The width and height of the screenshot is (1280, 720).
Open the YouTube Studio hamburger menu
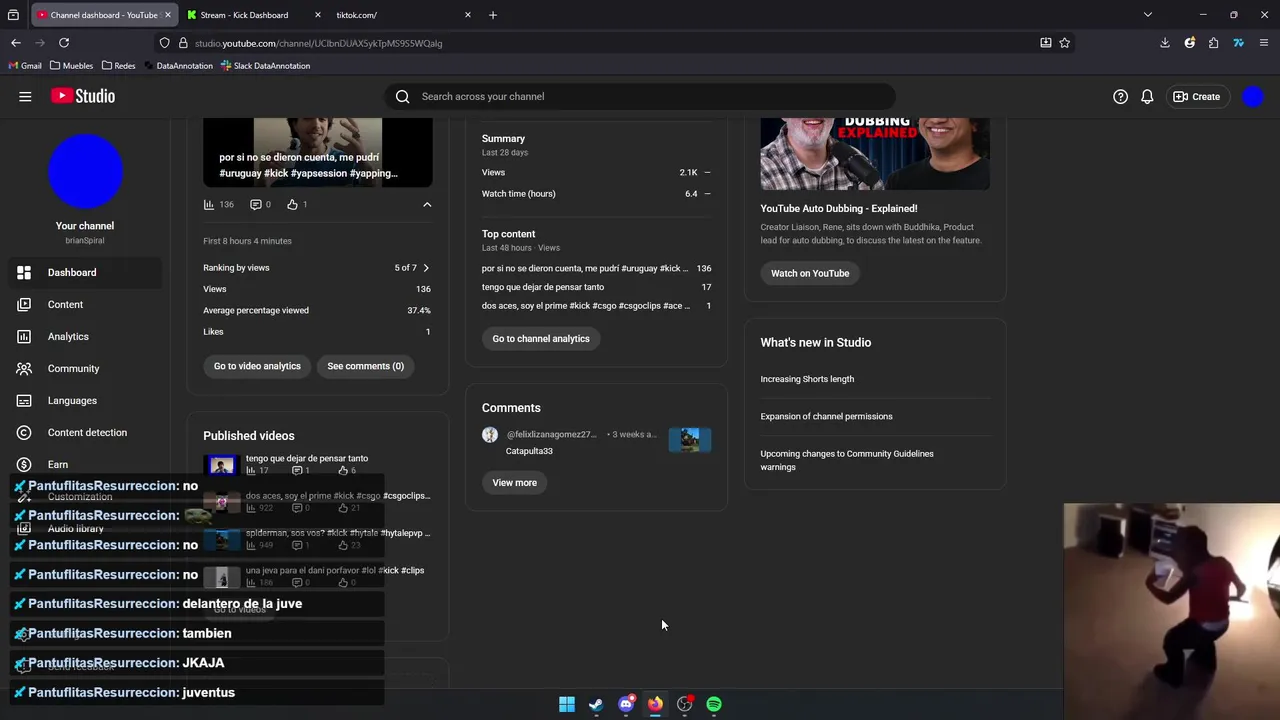pyautogui.click(x=25, y=96)
